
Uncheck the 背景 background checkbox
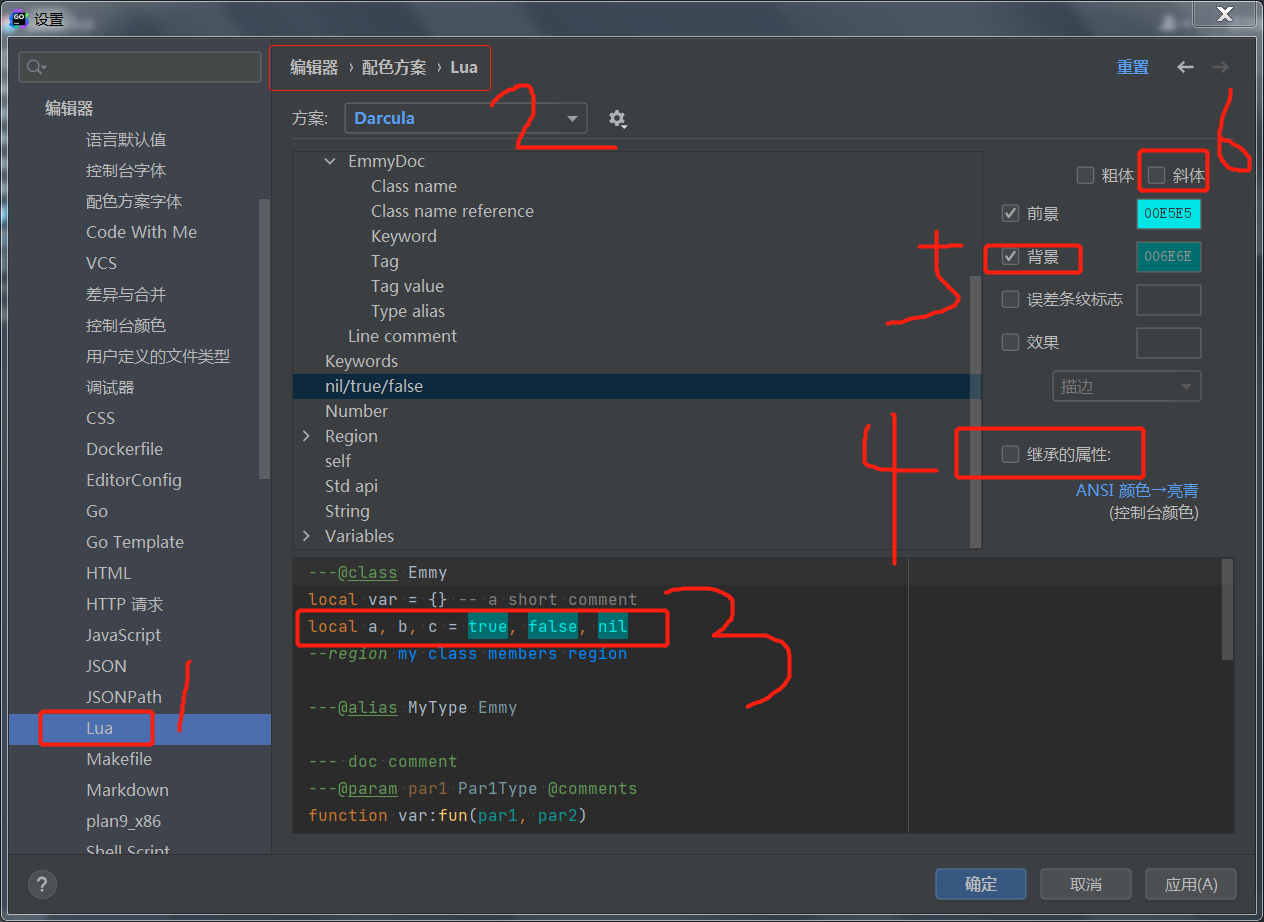(x=1010, y=256)
